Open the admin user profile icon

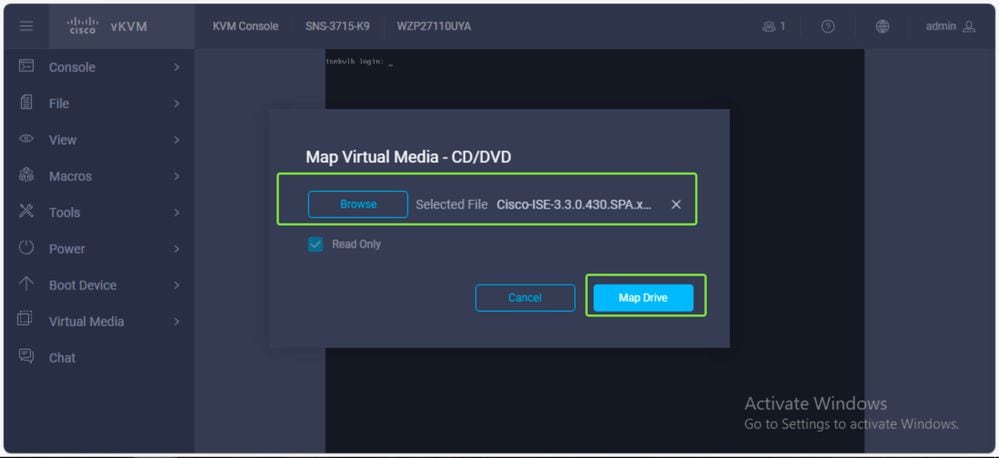pyautogui.click(x=969, y=26)
